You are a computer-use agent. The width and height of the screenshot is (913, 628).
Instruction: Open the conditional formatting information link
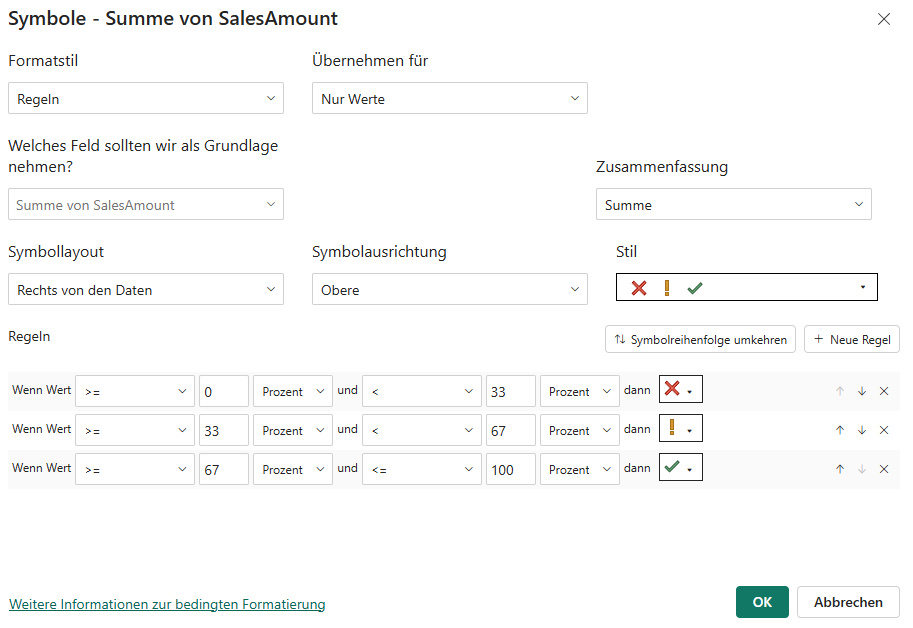click(x=166, y=604)
